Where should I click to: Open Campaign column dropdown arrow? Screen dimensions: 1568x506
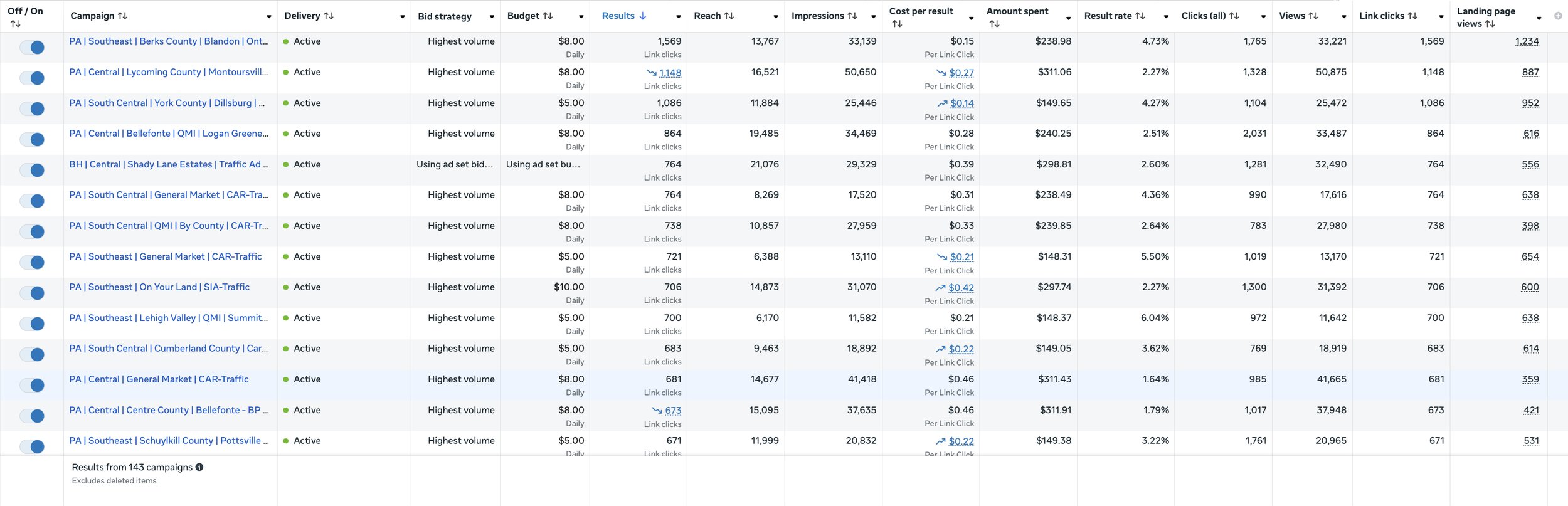click(x=269, y=17)
